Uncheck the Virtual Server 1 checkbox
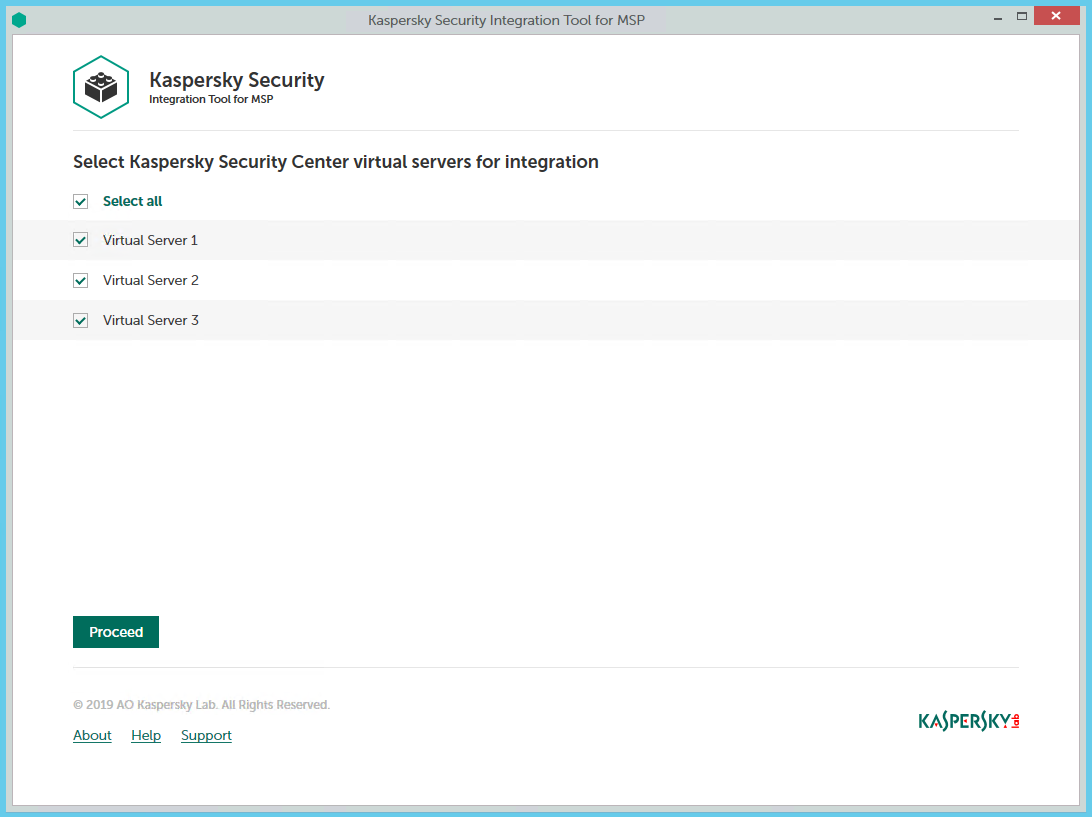The height and width of the screenshot is (817, 1092). (x=81, y=241)
